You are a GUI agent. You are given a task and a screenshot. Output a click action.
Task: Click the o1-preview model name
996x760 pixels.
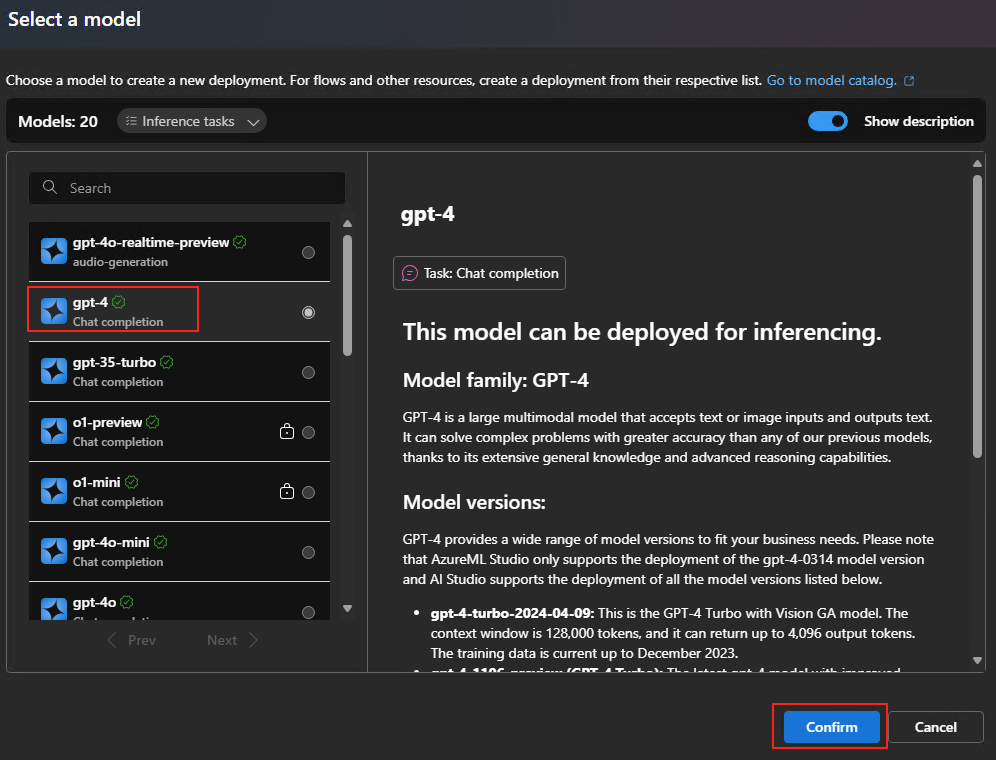coord(107,422)
